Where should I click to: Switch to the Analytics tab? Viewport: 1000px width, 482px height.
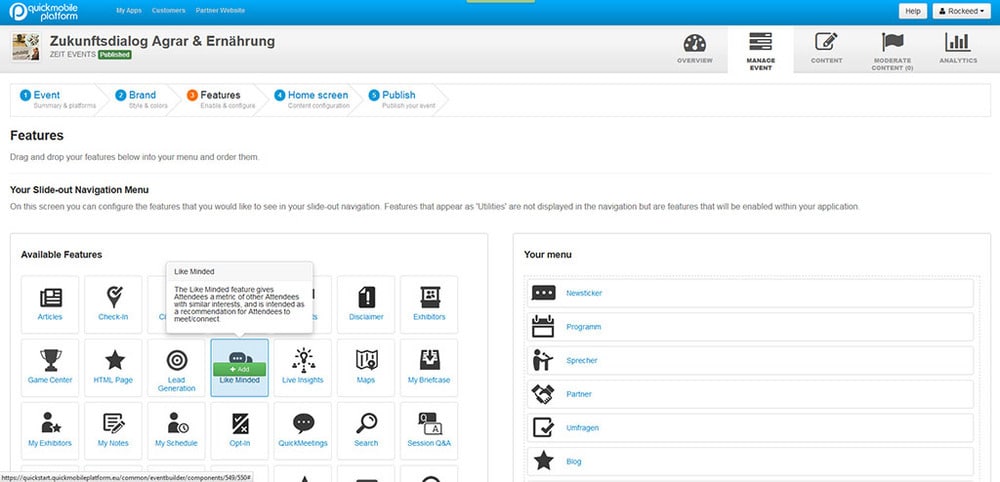(x=958, y=49)
